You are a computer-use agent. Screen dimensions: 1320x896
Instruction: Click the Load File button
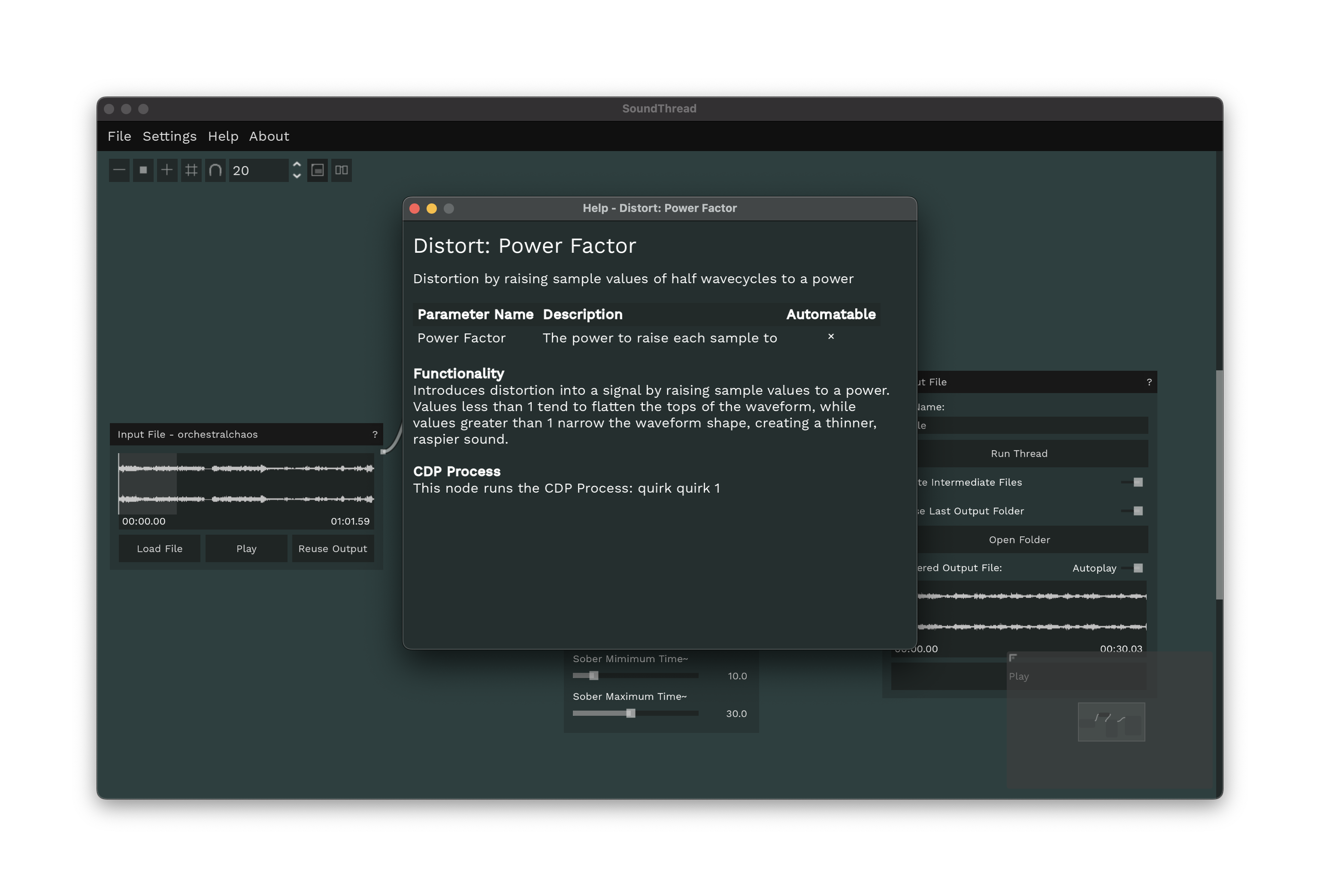coord(160,549)
